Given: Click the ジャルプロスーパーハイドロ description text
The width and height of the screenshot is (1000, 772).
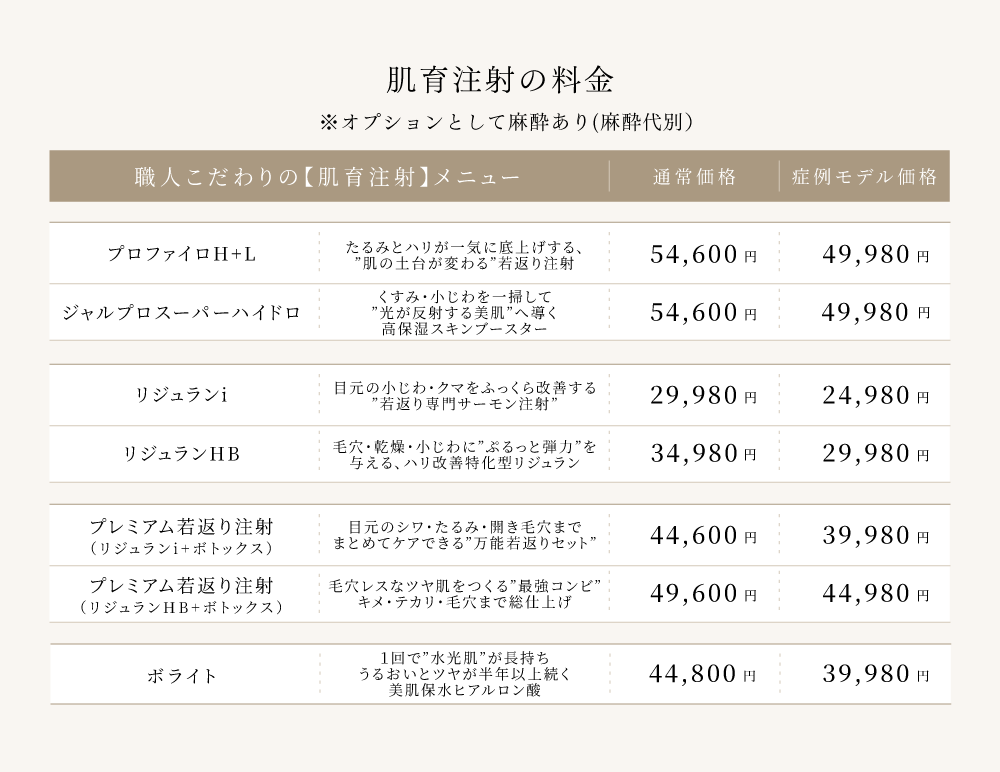Looking at the screenshot, I should [x=463, y=313].
